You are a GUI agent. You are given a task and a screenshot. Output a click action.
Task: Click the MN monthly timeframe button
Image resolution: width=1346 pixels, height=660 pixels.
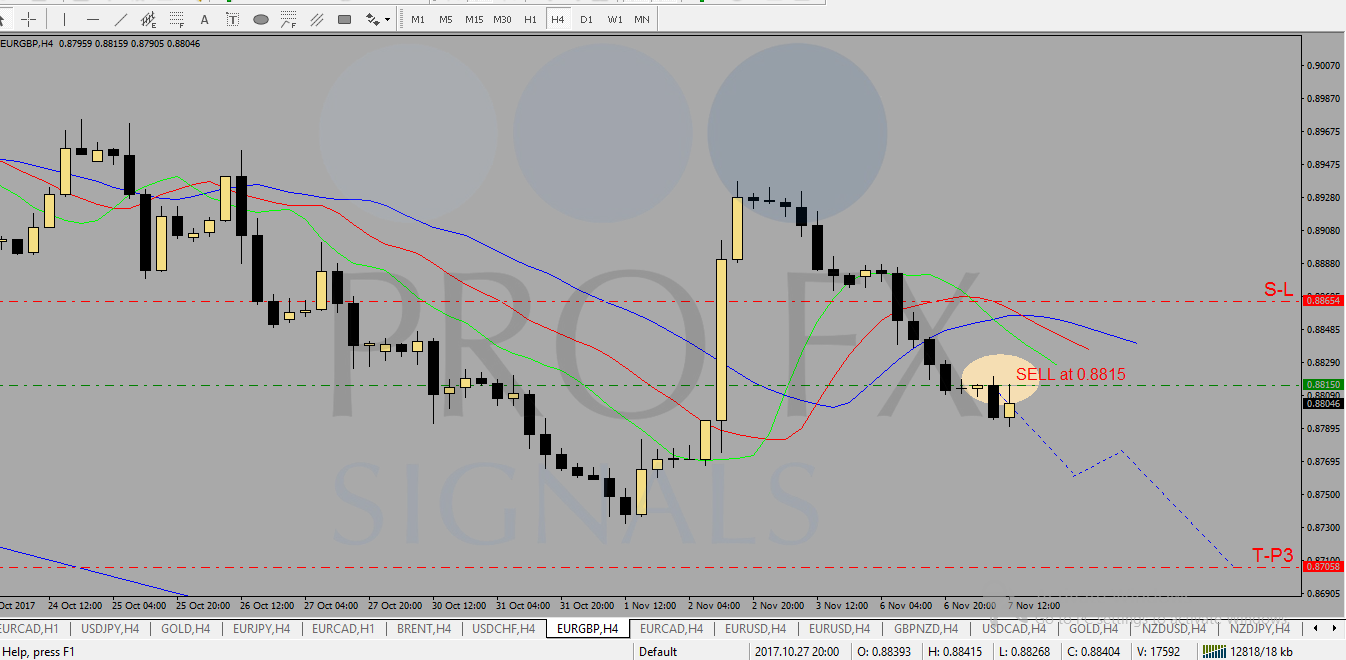point(641,19)
